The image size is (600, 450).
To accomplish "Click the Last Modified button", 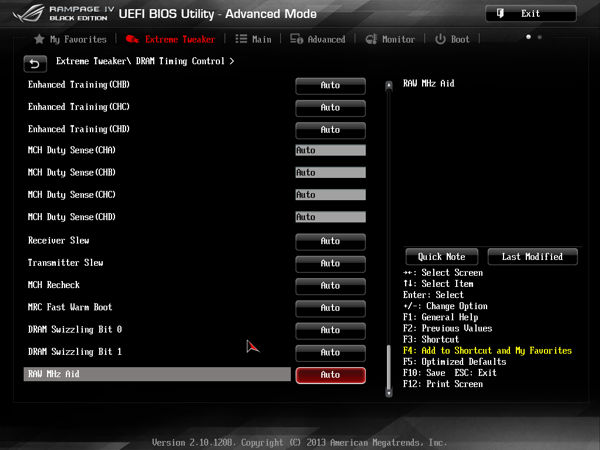I will click(x=532, y=257).
